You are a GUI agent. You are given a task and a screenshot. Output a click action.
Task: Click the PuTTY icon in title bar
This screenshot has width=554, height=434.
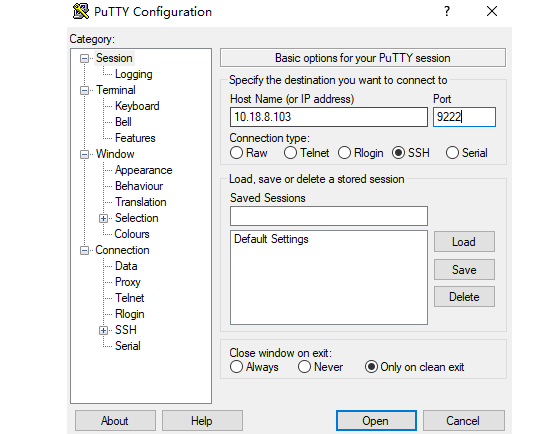click(81, 11)
